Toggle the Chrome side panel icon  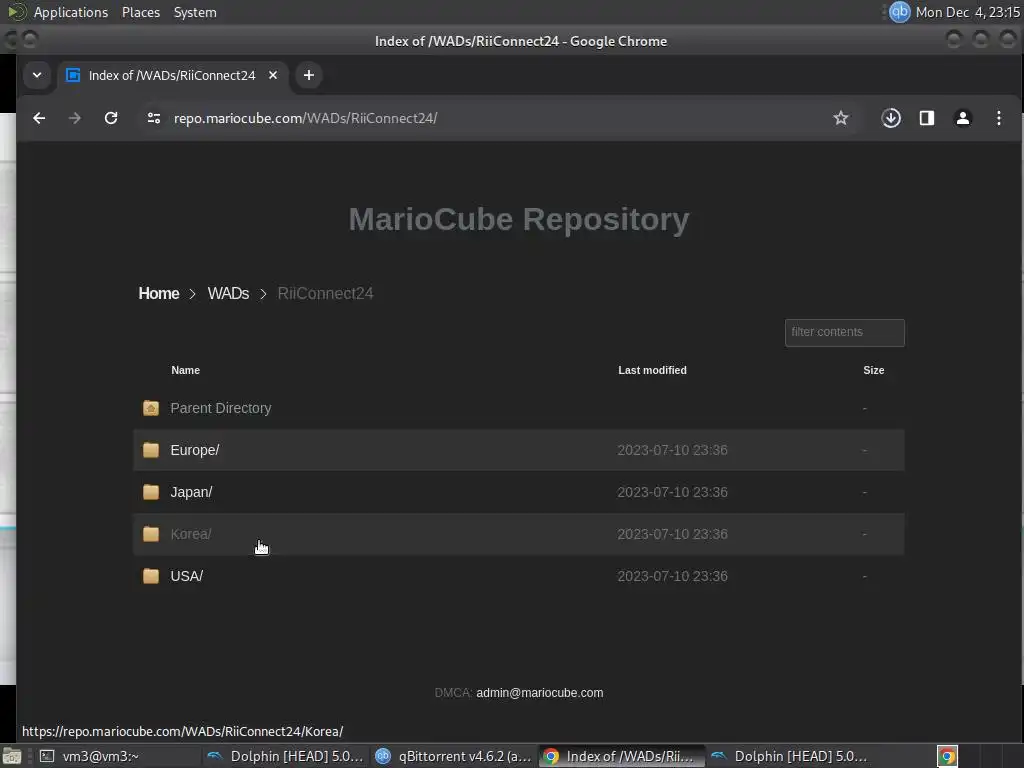[x=927, y=118]
